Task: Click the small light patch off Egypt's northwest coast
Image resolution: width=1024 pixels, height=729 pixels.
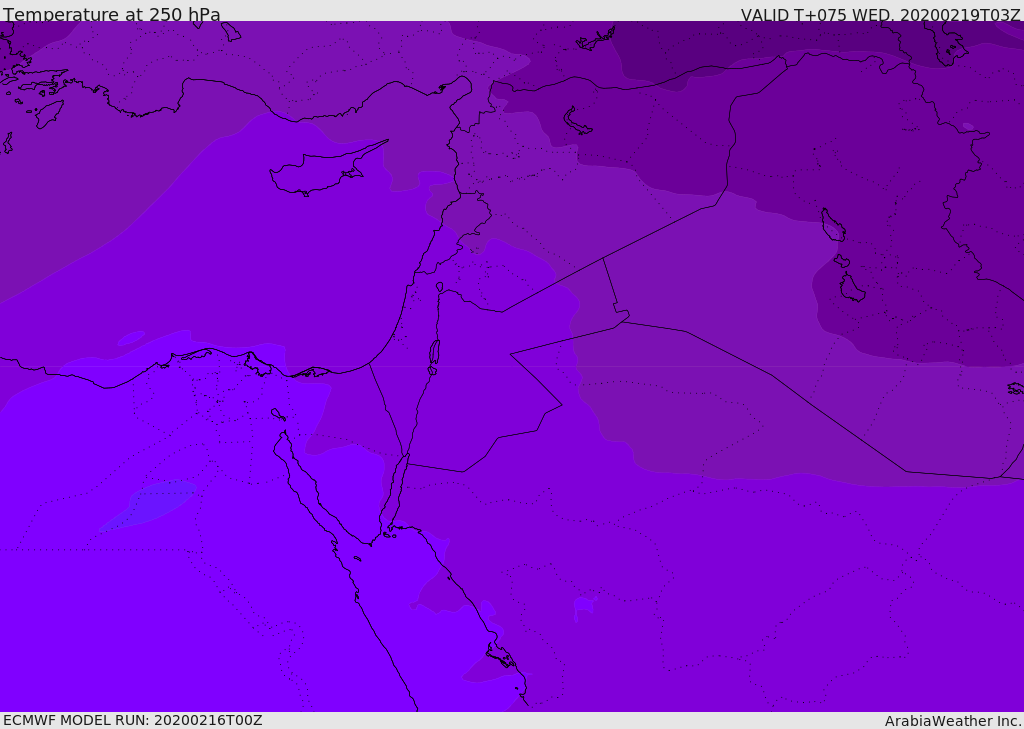Action: [130, 339]
